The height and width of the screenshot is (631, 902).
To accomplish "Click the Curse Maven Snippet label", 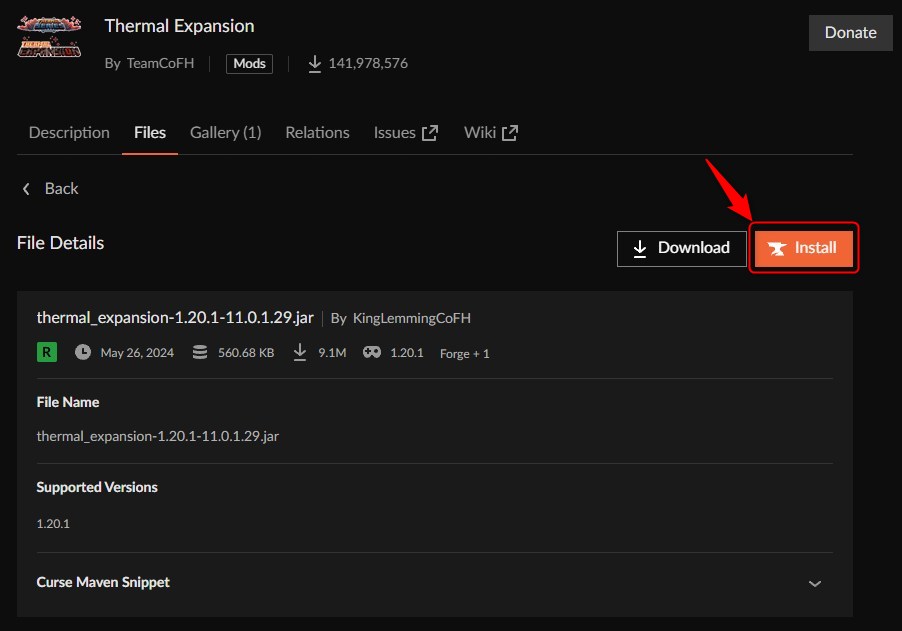I will tap(103, 582).
